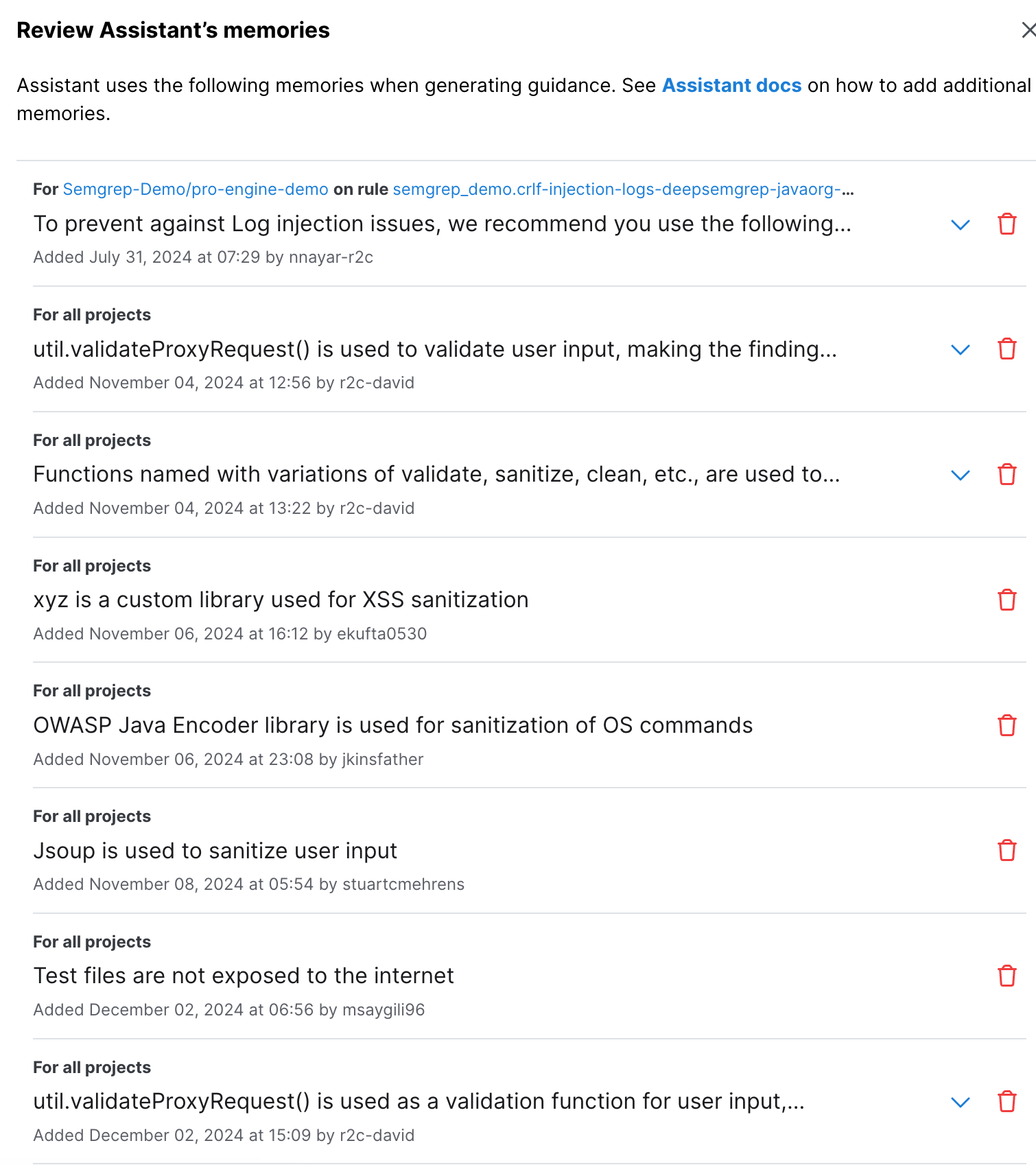
Task: Delete the OWASP Java Encoder memory
Action: pos(1006,725)
